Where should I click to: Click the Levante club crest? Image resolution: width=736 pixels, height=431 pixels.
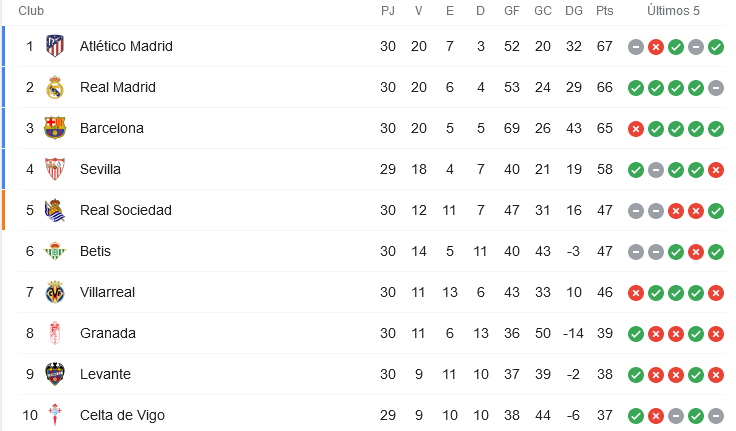click(x=55, y=374)
